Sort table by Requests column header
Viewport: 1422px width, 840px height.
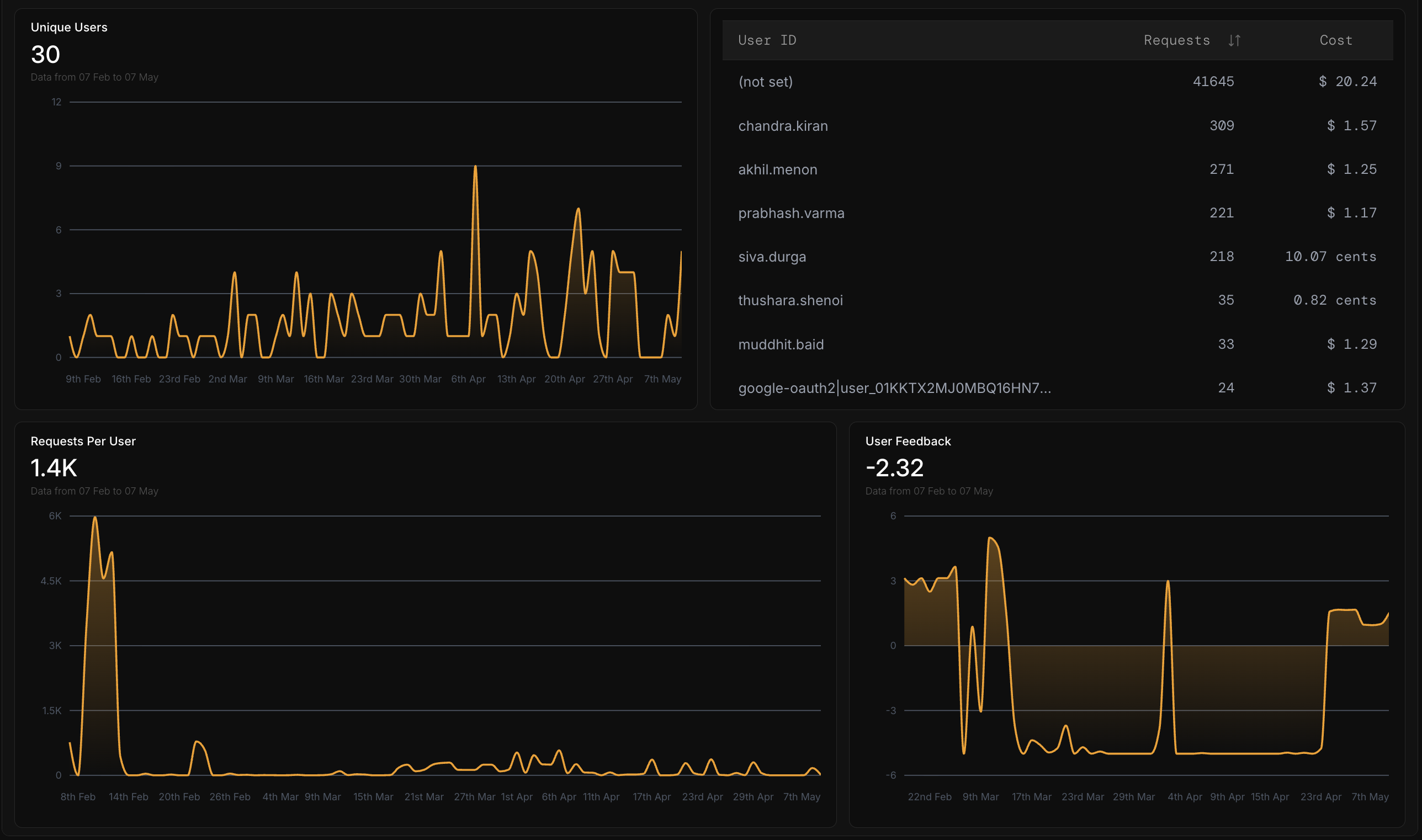tap(1177, 41)
